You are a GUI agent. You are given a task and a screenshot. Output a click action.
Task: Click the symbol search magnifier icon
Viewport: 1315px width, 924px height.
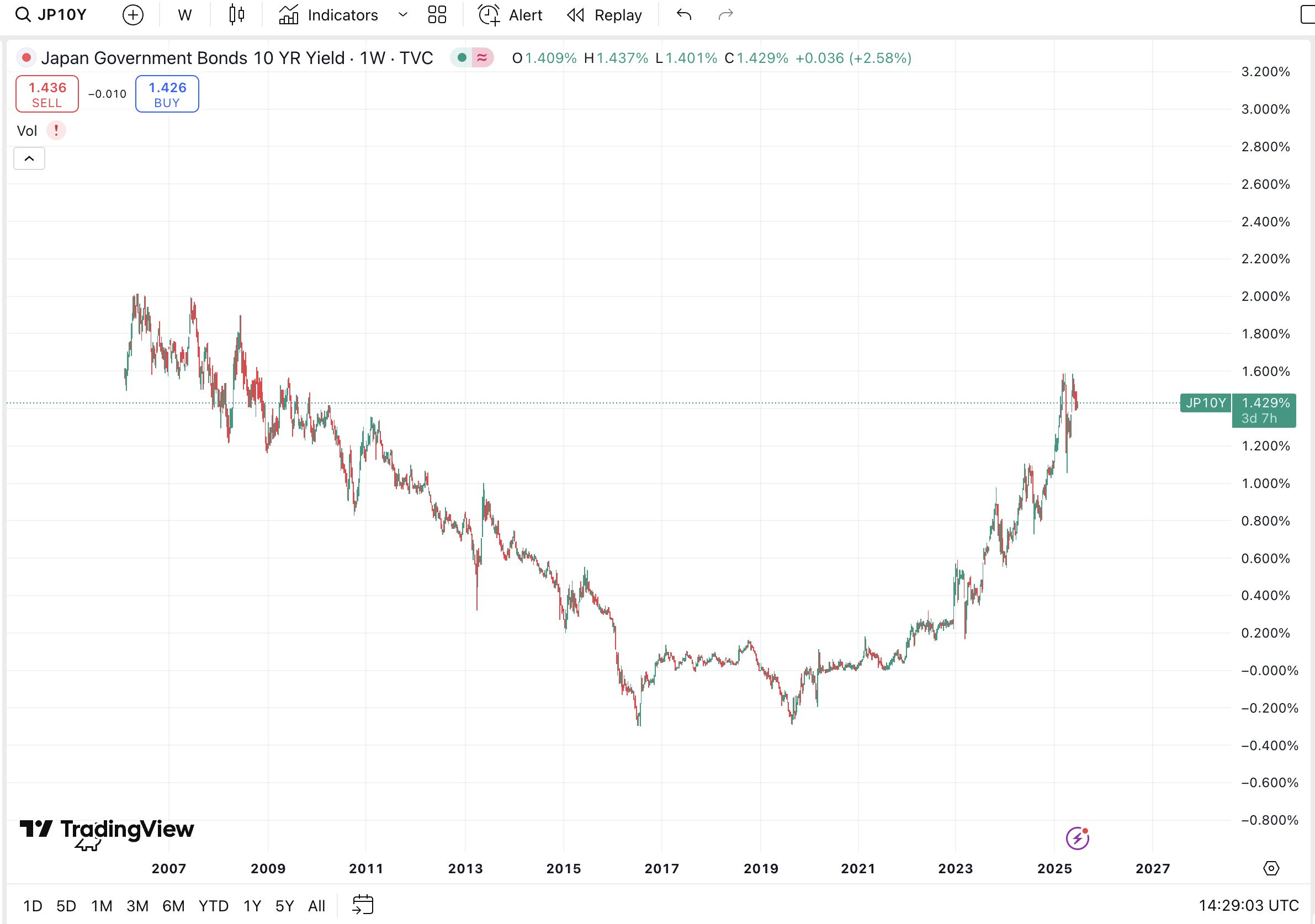(22, 15)
